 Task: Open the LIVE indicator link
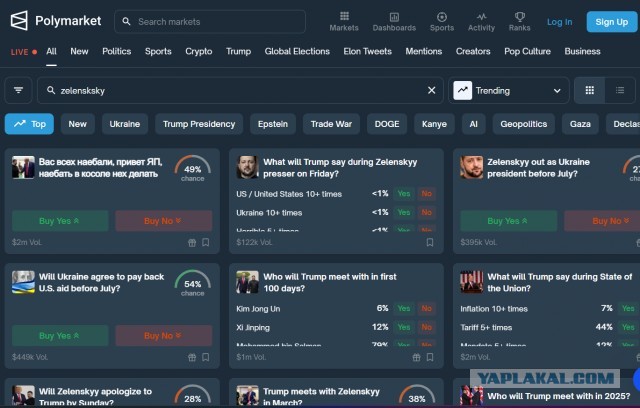24,52
